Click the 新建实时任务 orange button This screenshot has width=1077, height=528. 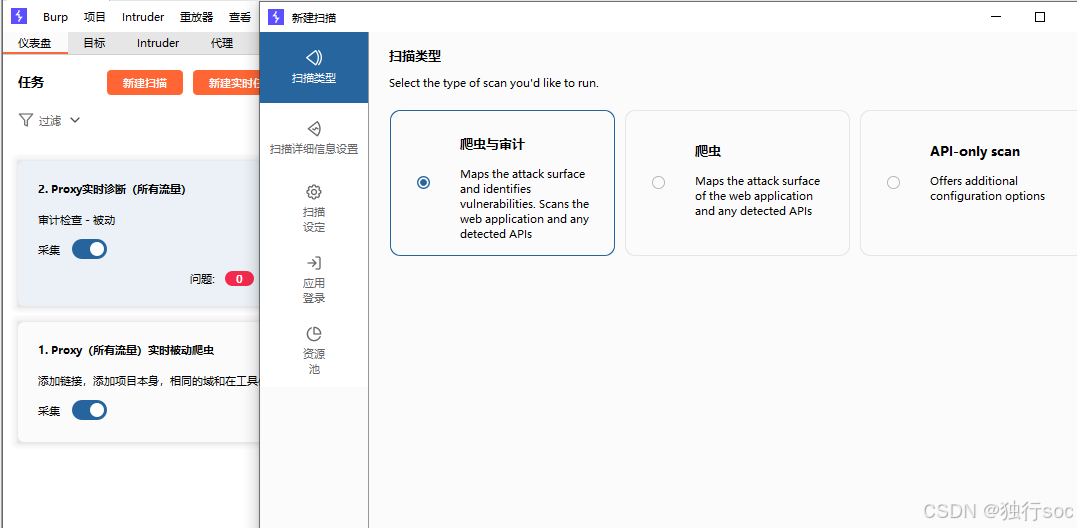pos(227,83)
